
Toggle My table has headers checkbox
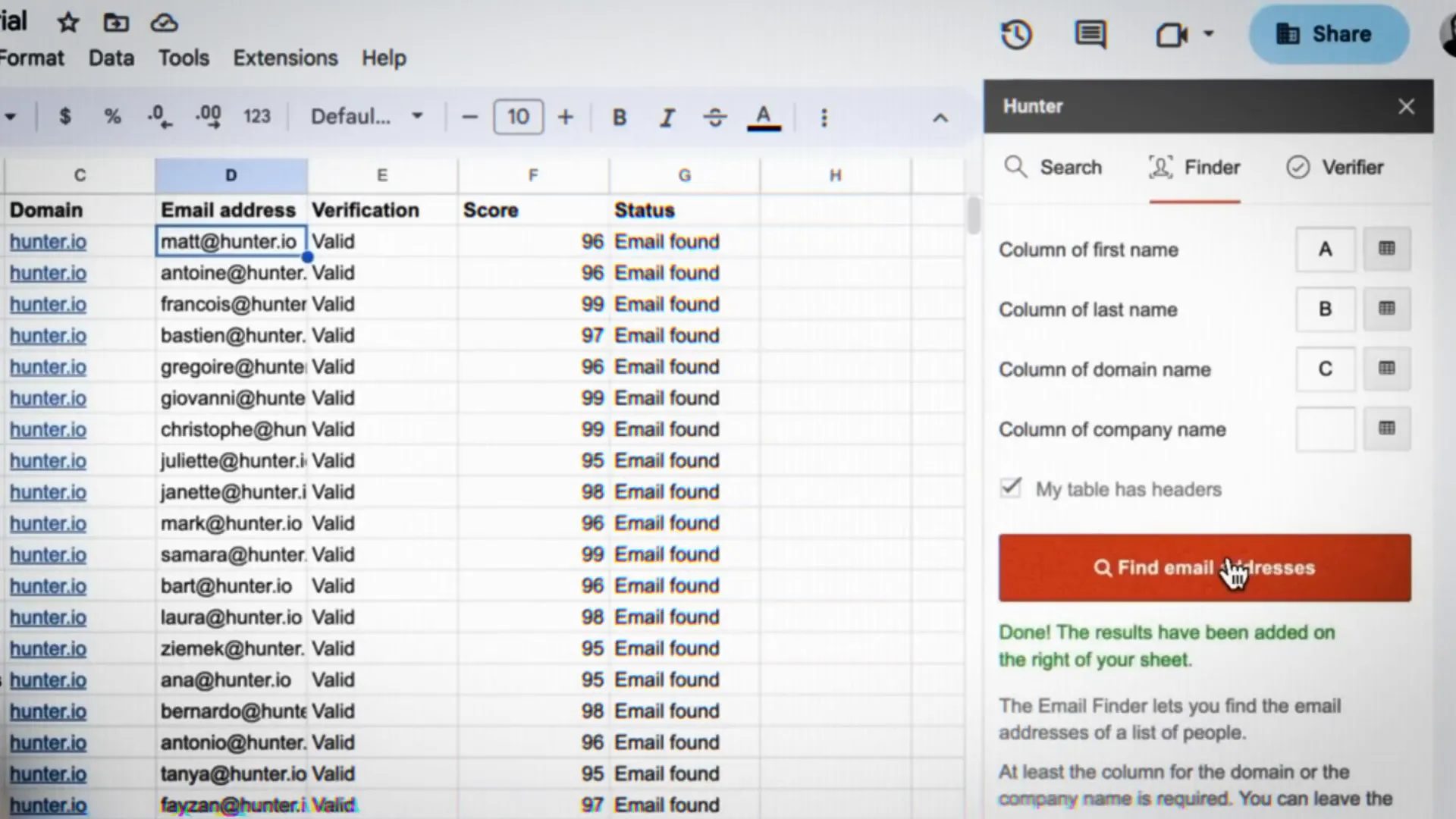1011,488
